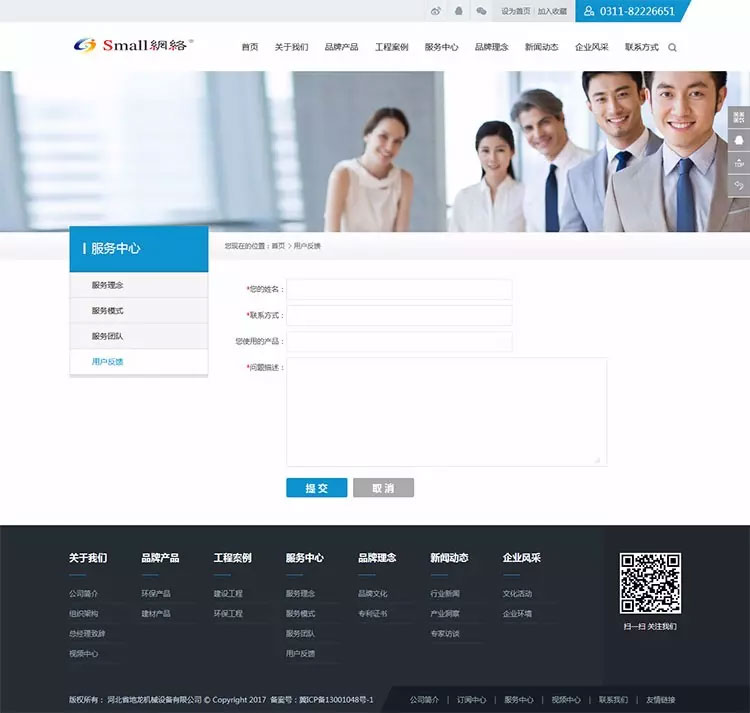Image resolution: width=750 pixels, height=713 pixels.
Task: Open the 服务中心 navigation item
Action: [x=441, y=47]
